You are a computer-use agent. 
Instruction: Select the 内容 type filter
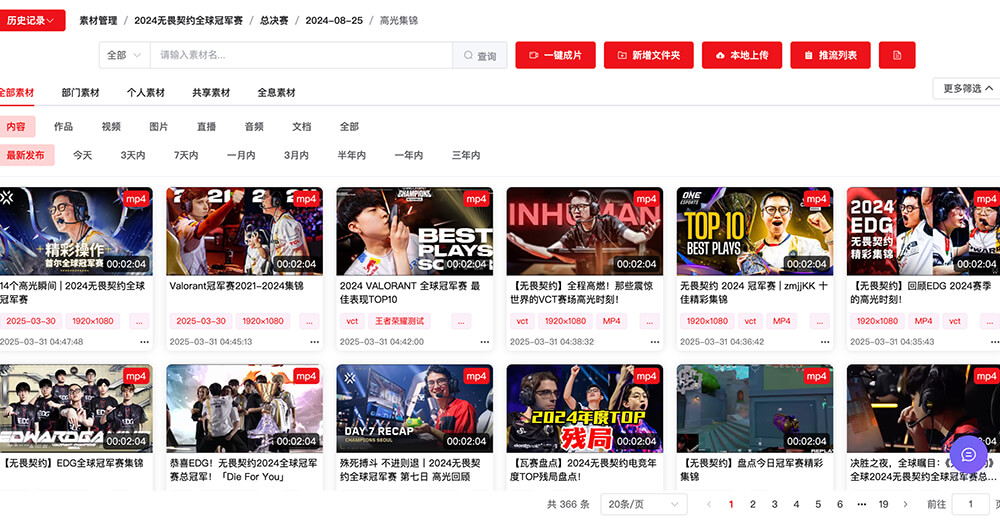(x=17, y=127)
